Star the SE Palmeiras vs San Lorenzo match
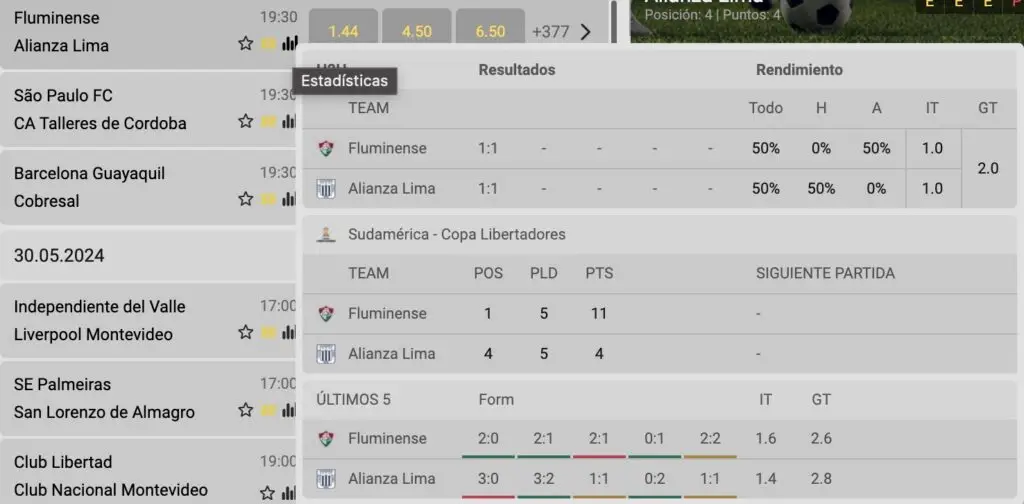 tap(246, 410)
